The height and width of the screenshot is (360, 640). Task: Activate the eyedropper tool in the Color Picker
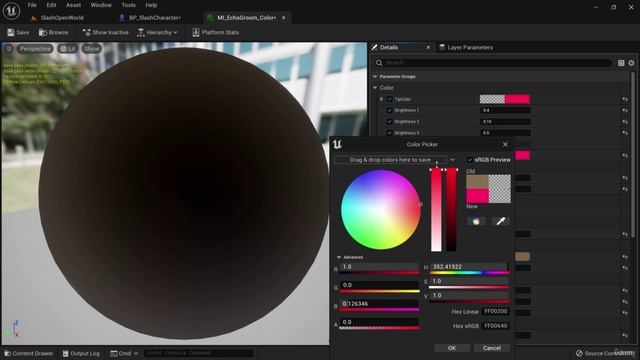(501, 221)
